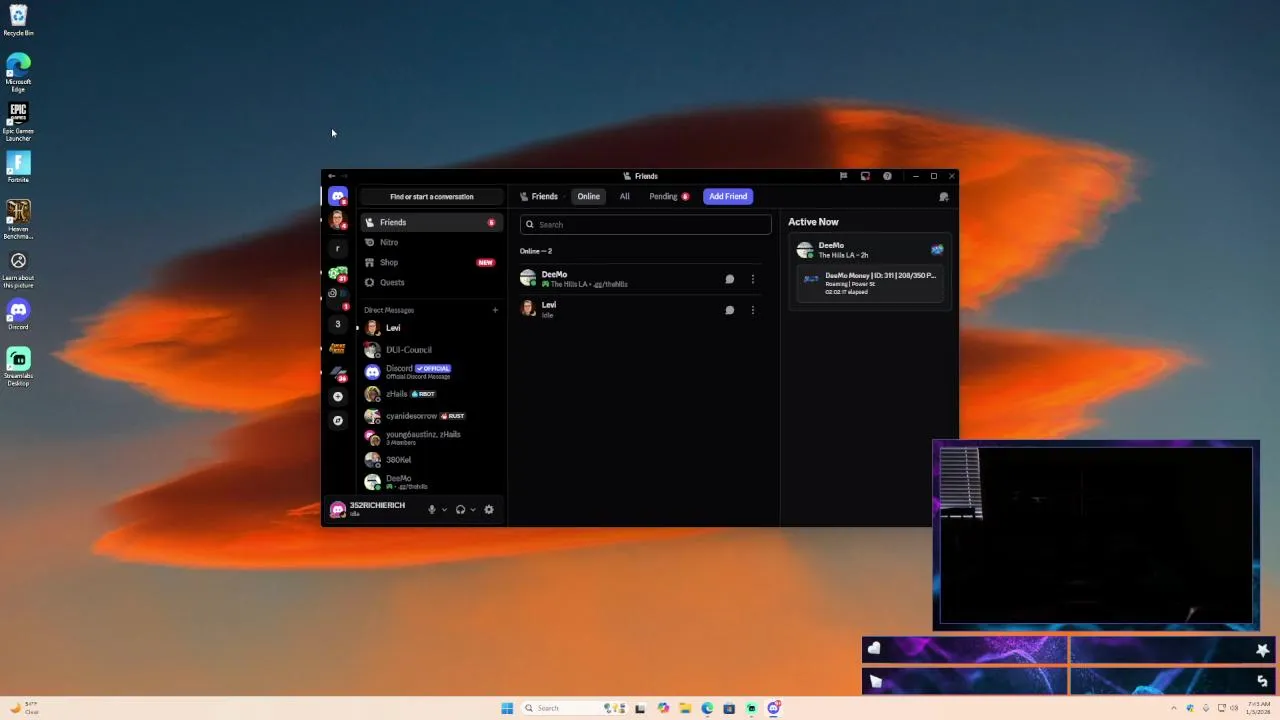The image size is (1280, 720).
Task: Open DeeMo direct message in sidebar
Action: point(431,482)
